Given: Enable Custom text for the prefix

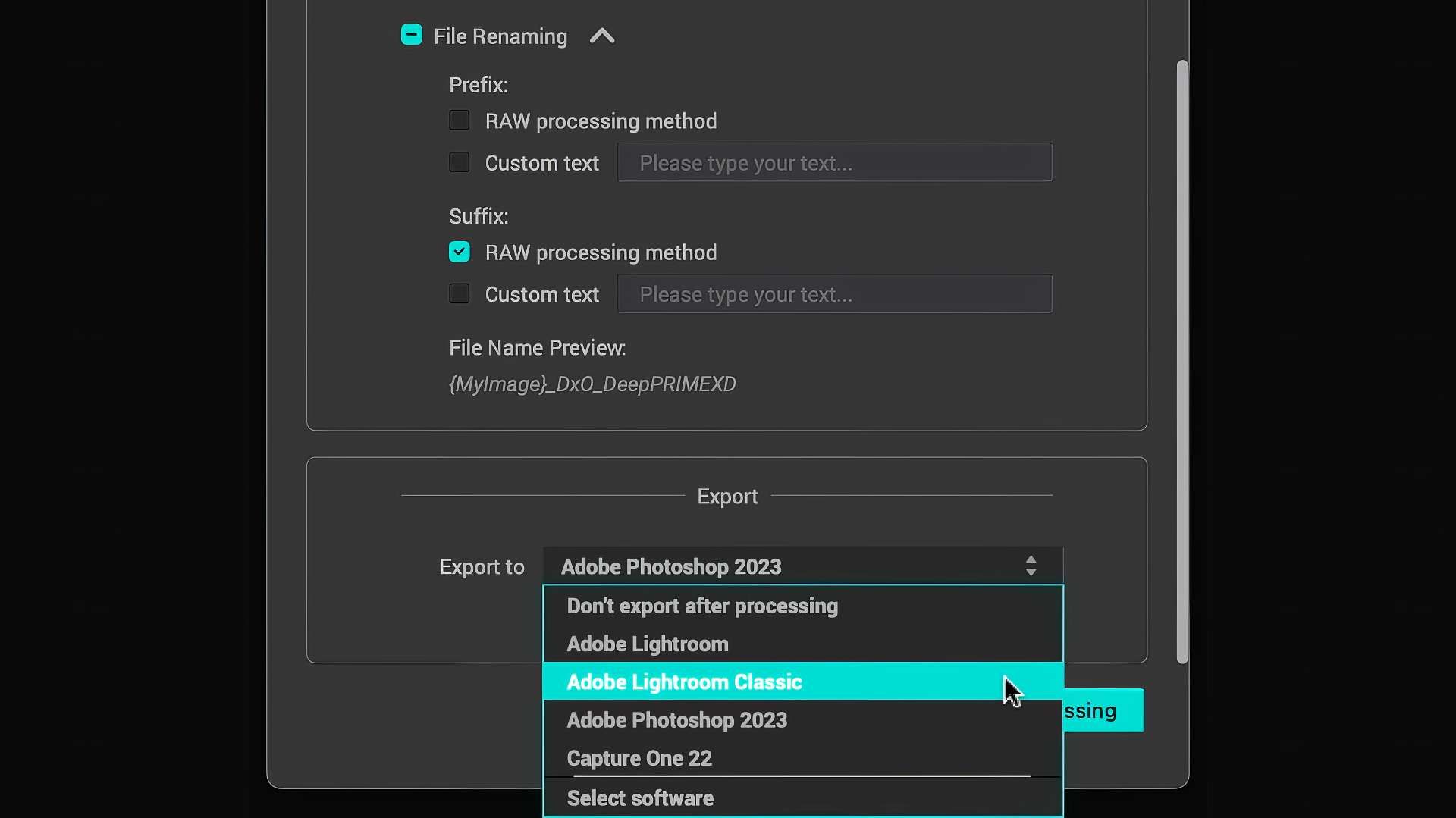Looking at the screenshot, I should (459, 161).
